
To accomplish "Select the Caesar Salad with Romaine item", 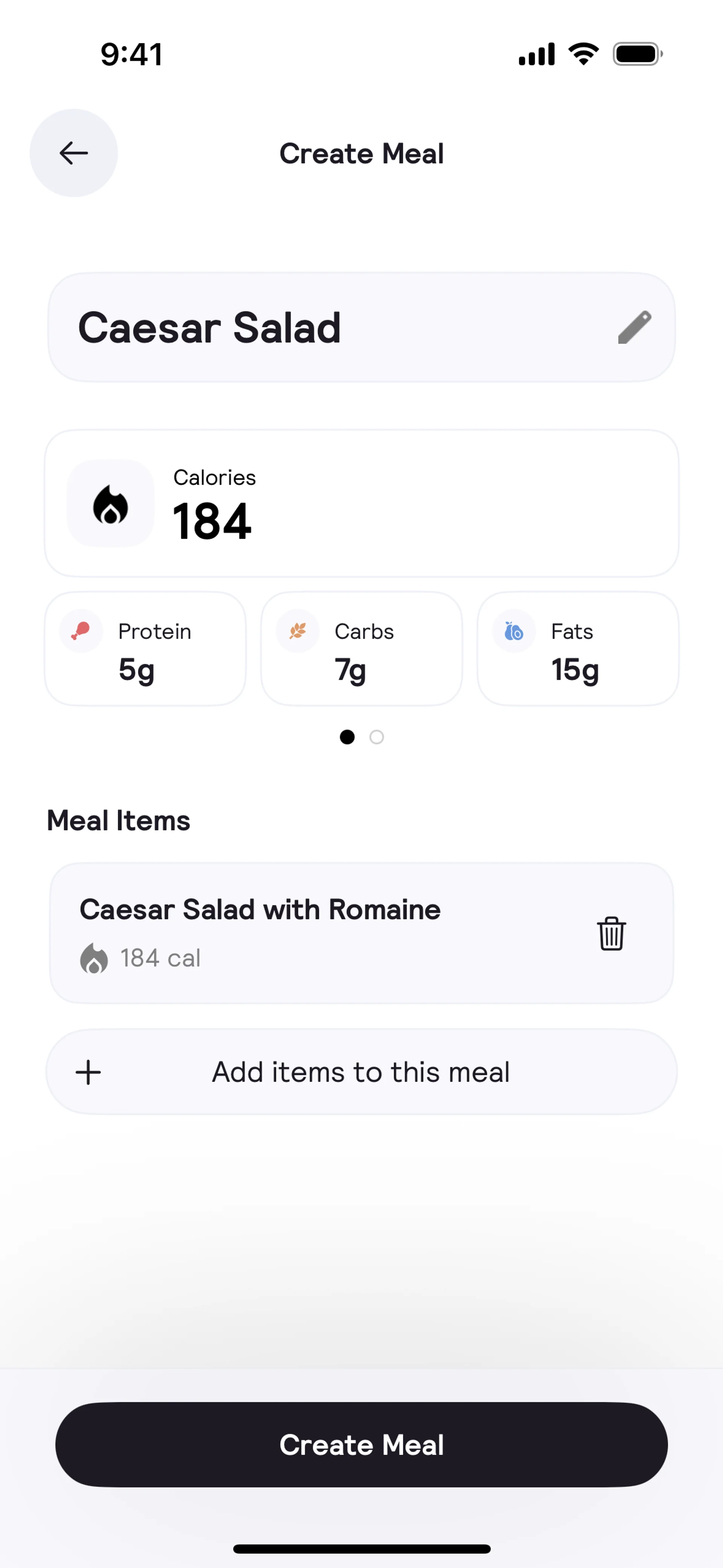I will pos(304,933).
